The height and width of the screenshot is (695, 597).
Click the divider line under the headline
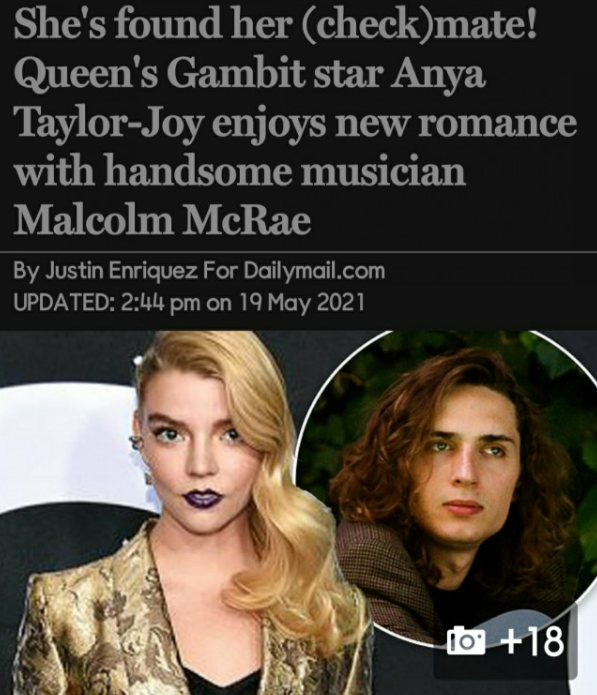click(298, 251)
